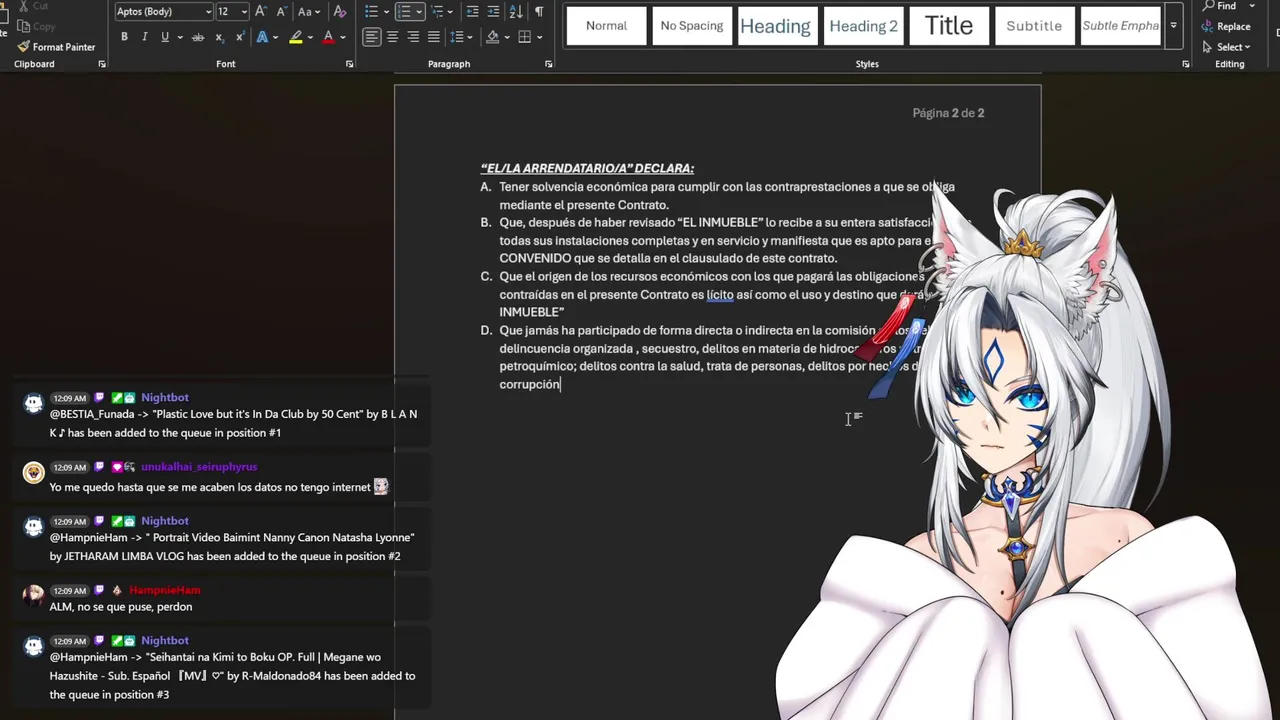Click HampnieHam username in chat
Viewport: 1280px width, 720px height.
(165, 590)
